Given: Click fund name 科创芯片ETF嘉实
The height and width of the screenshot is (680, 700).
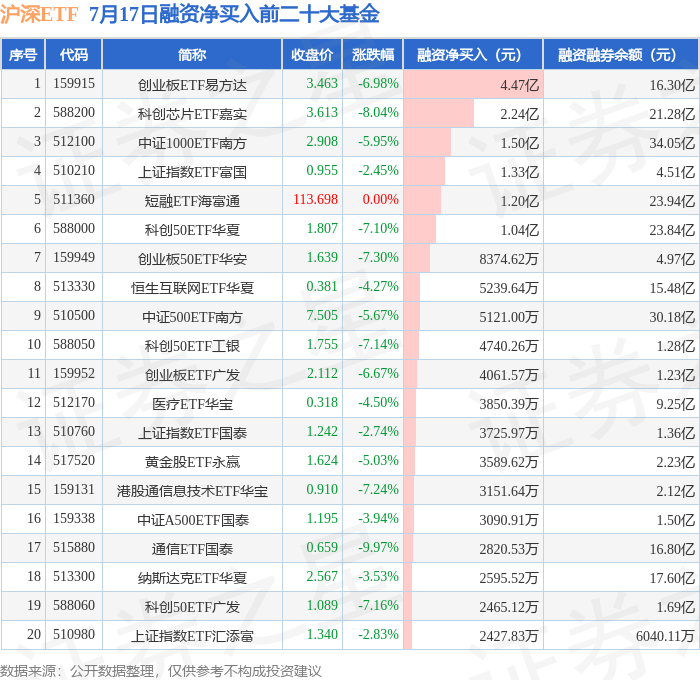Looking at the screenshot, I should [x=192, y=114].
